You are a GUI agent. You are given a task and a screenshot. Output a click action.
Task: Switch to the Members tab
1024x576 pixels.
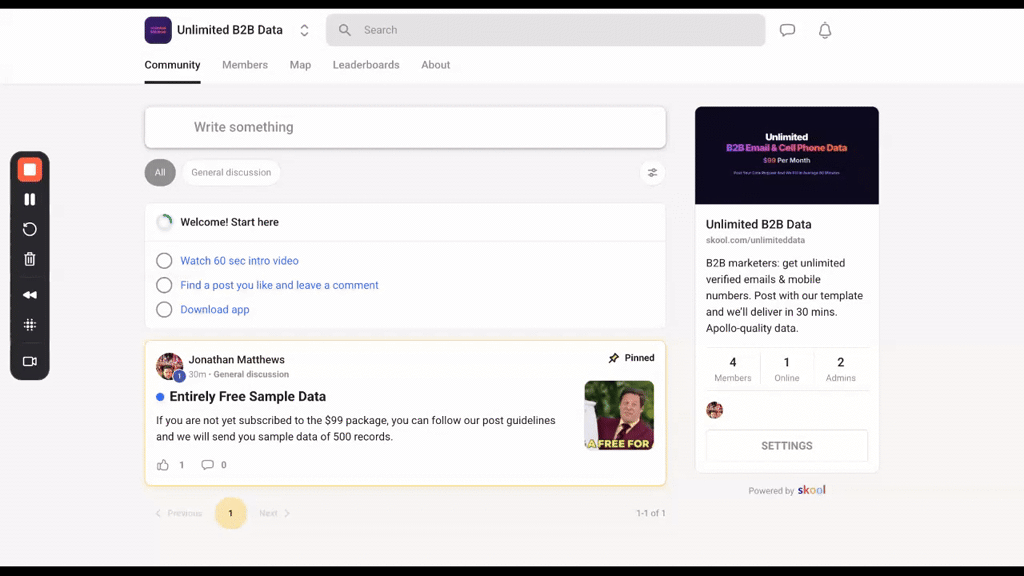(x=245, y=65)
